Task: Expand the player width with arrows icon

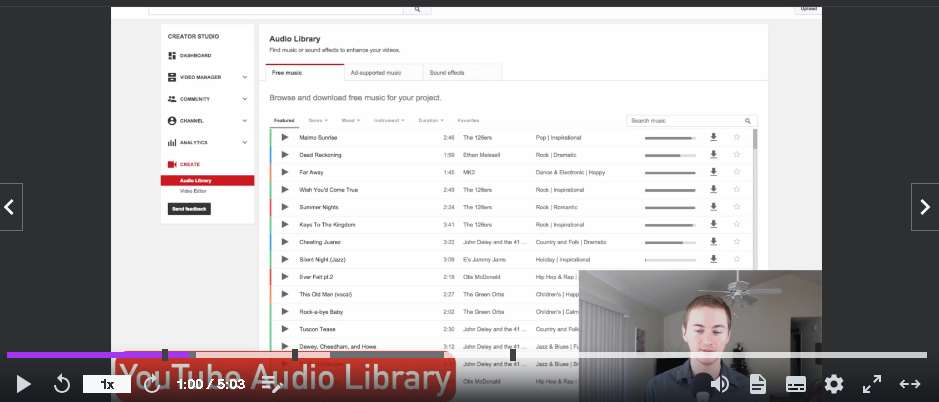Action: (910, 383)
